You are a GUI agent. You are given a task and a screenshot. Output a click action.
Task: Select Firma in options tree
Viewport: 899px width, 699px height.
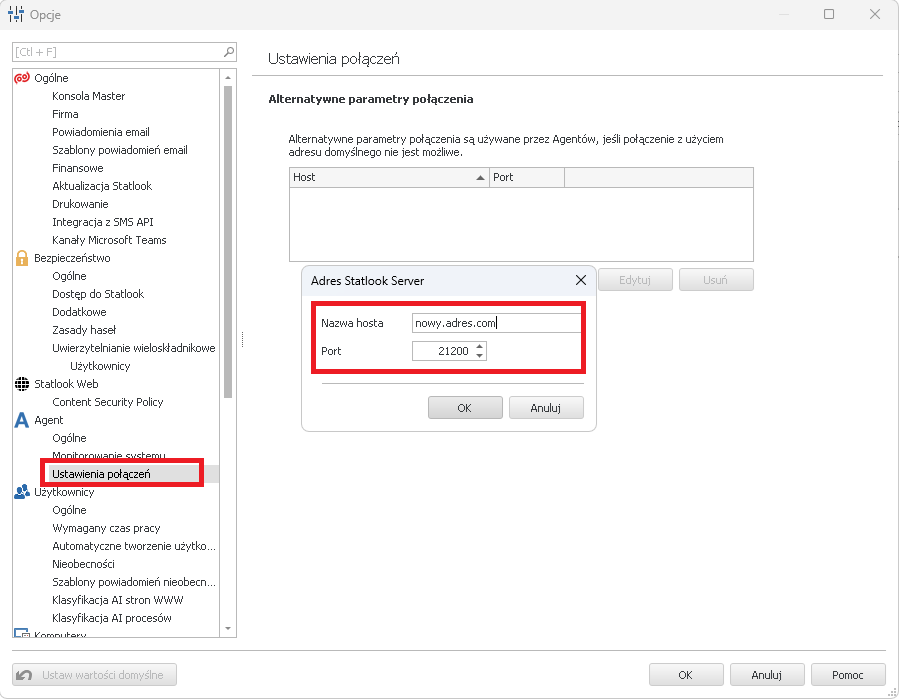click(65, 114)
